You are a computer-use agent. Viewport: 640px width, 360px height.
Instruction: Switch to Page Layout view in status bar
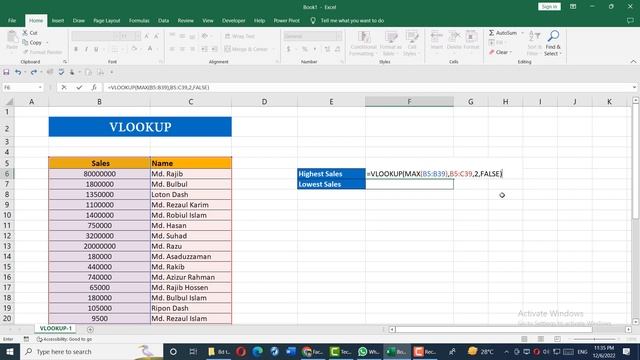tap(541, 339)
